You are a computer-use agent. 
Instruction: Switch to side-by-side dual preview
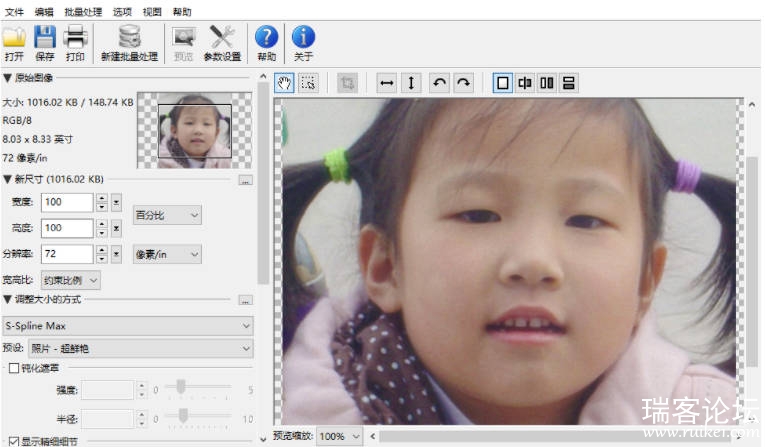click(x=547, y=83)
